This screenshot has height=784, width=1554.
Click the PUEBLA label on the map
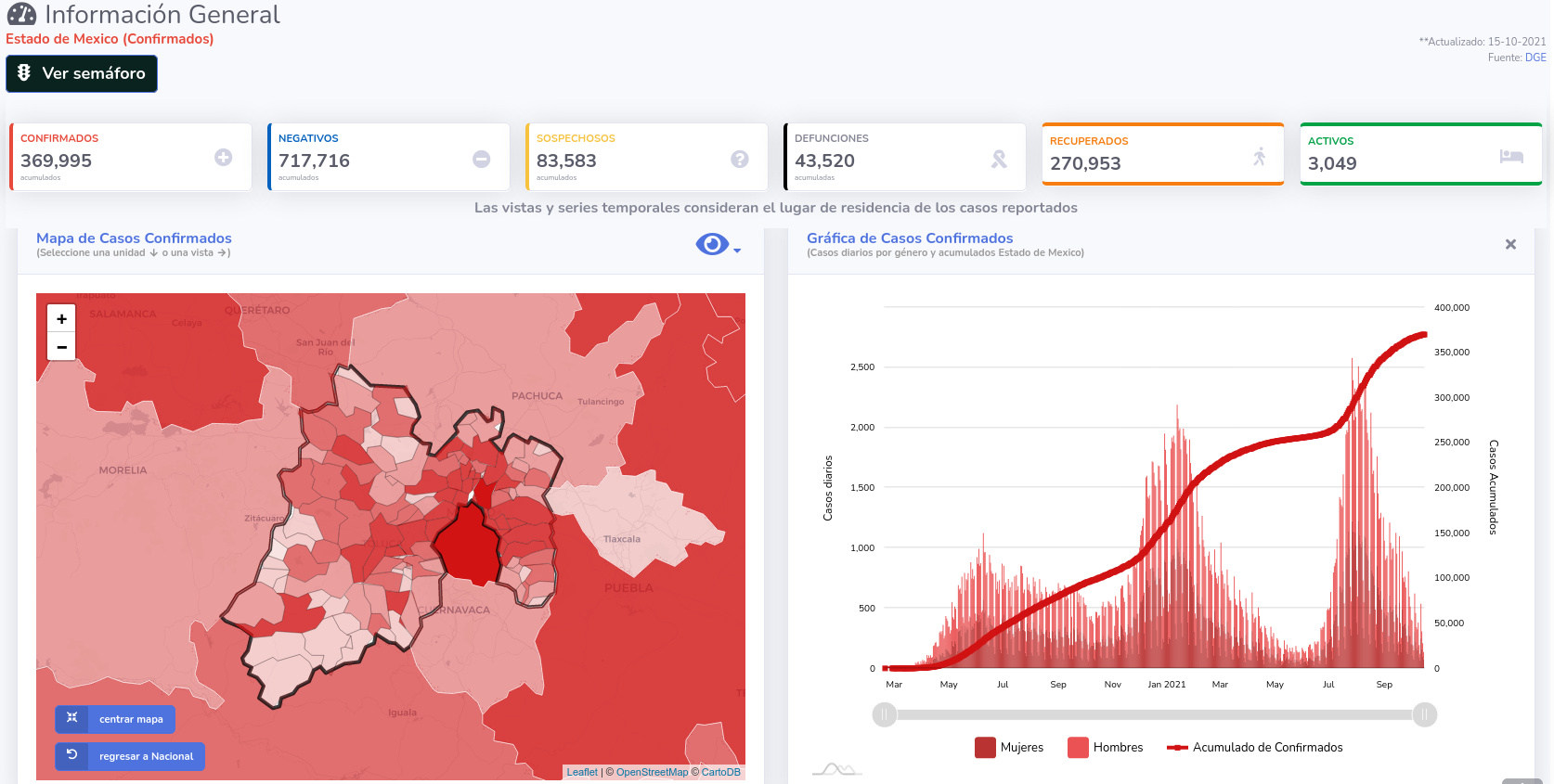[x=628, y=588]
